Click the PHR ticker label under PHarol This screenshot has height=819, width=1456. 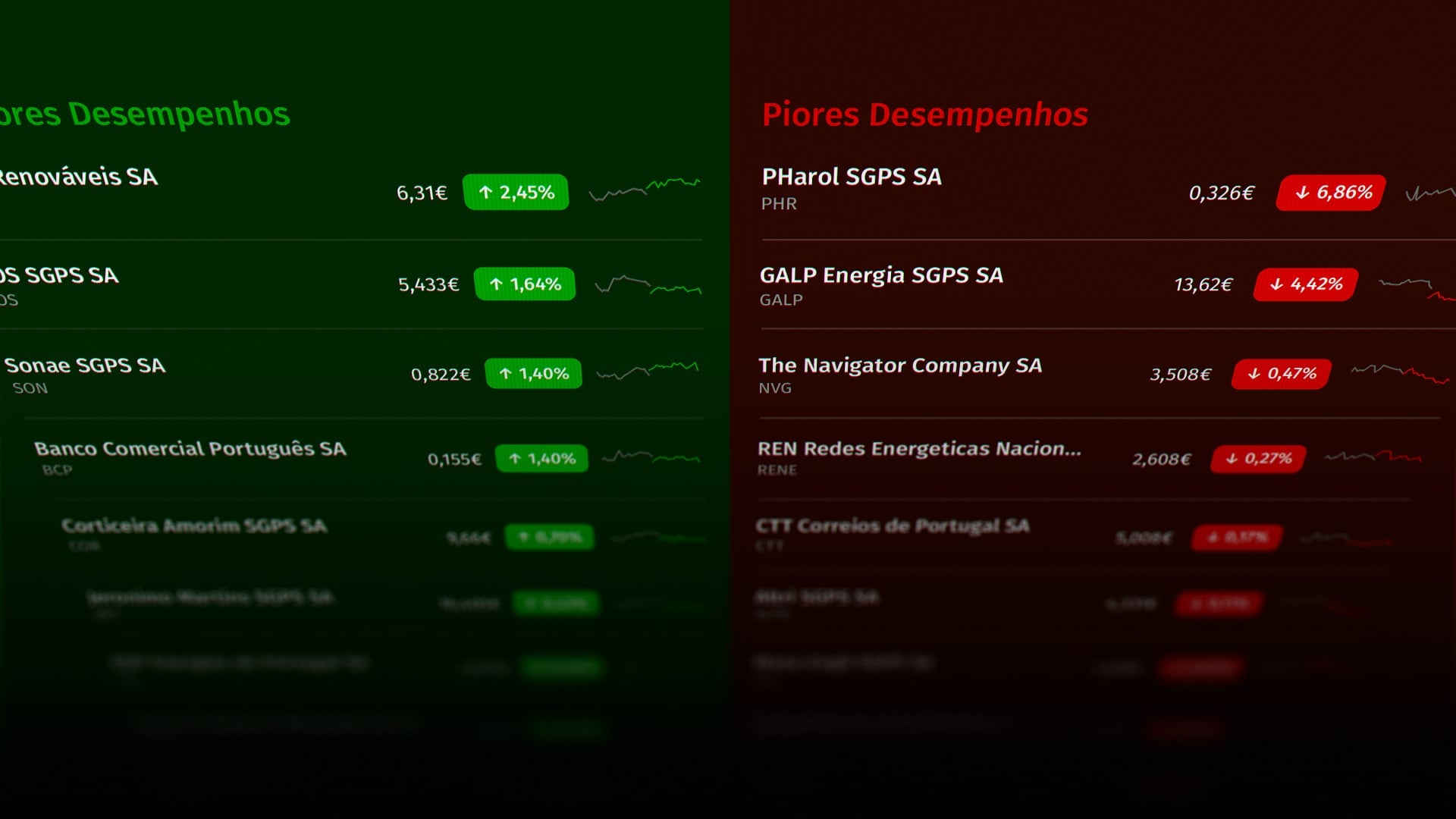pyautogui.click(x=778, y=203)
